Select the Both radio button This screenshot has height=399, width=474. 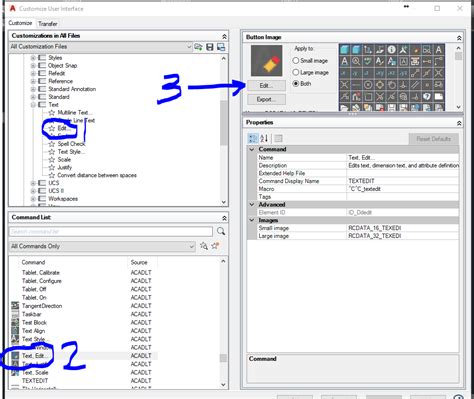295,84
